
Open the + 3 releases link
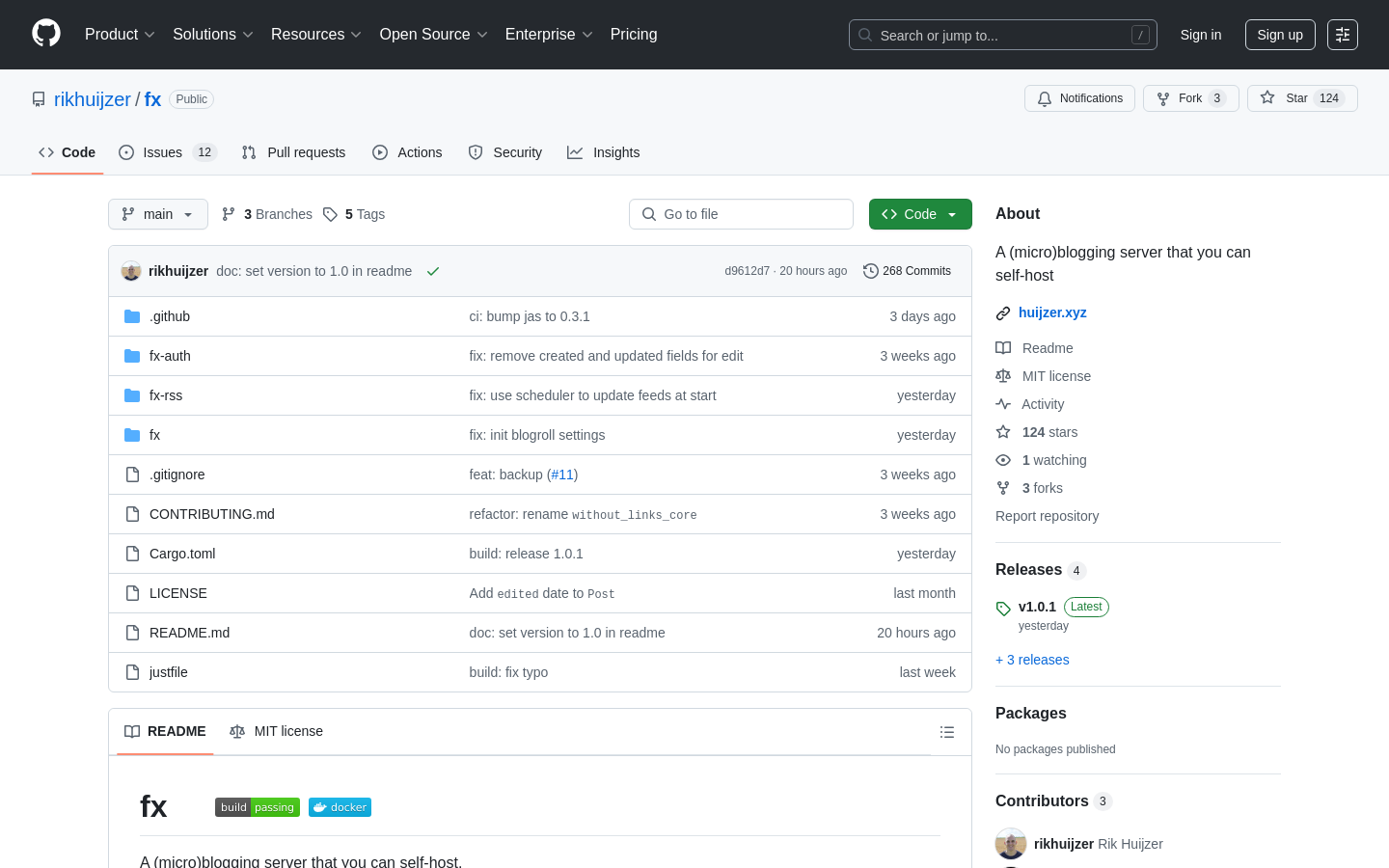point(1032,660)
